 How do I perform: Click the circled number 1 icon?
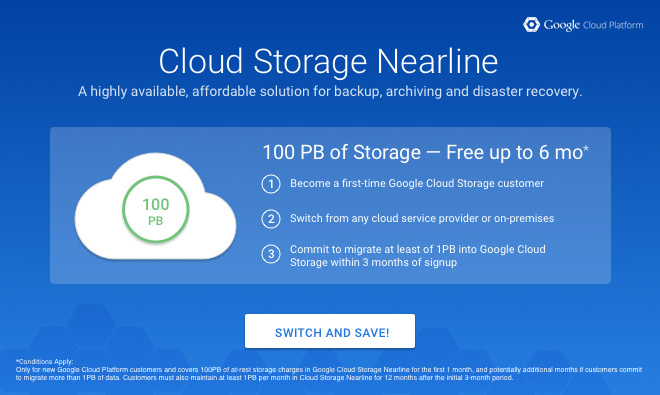pyautogui.click(x=271, y=184)
